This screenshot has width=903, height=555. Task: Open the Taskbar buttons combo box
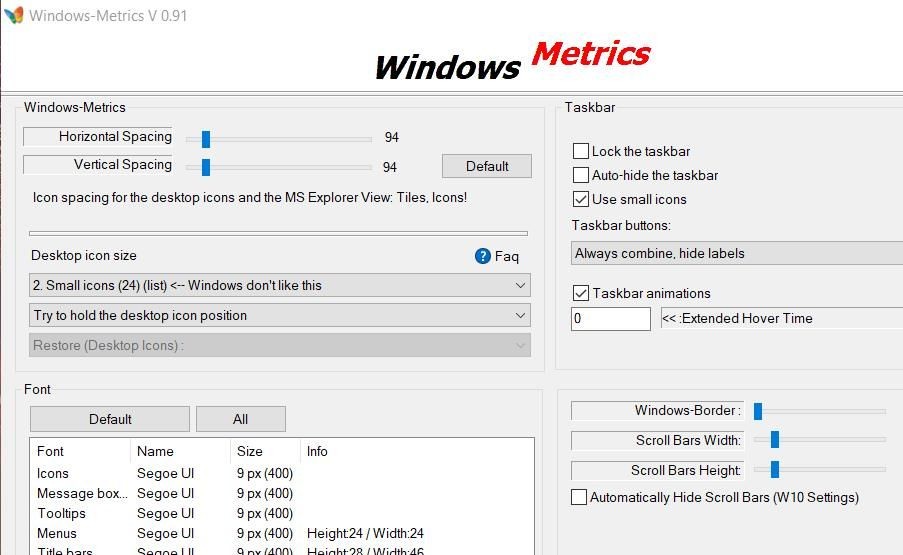[737, 253]
